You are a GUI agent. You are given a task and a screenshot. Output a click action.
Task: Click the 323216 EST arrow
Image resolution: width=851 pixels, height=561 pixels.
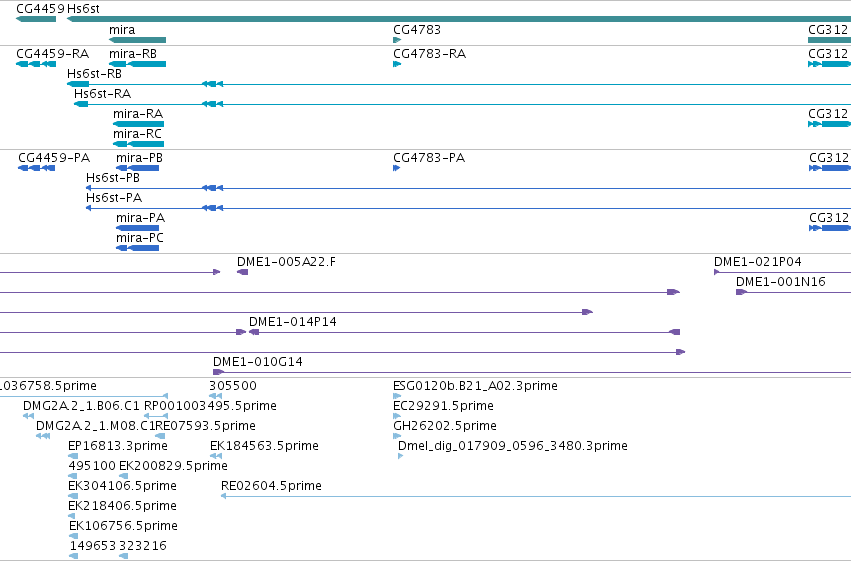tap(124, 556)
